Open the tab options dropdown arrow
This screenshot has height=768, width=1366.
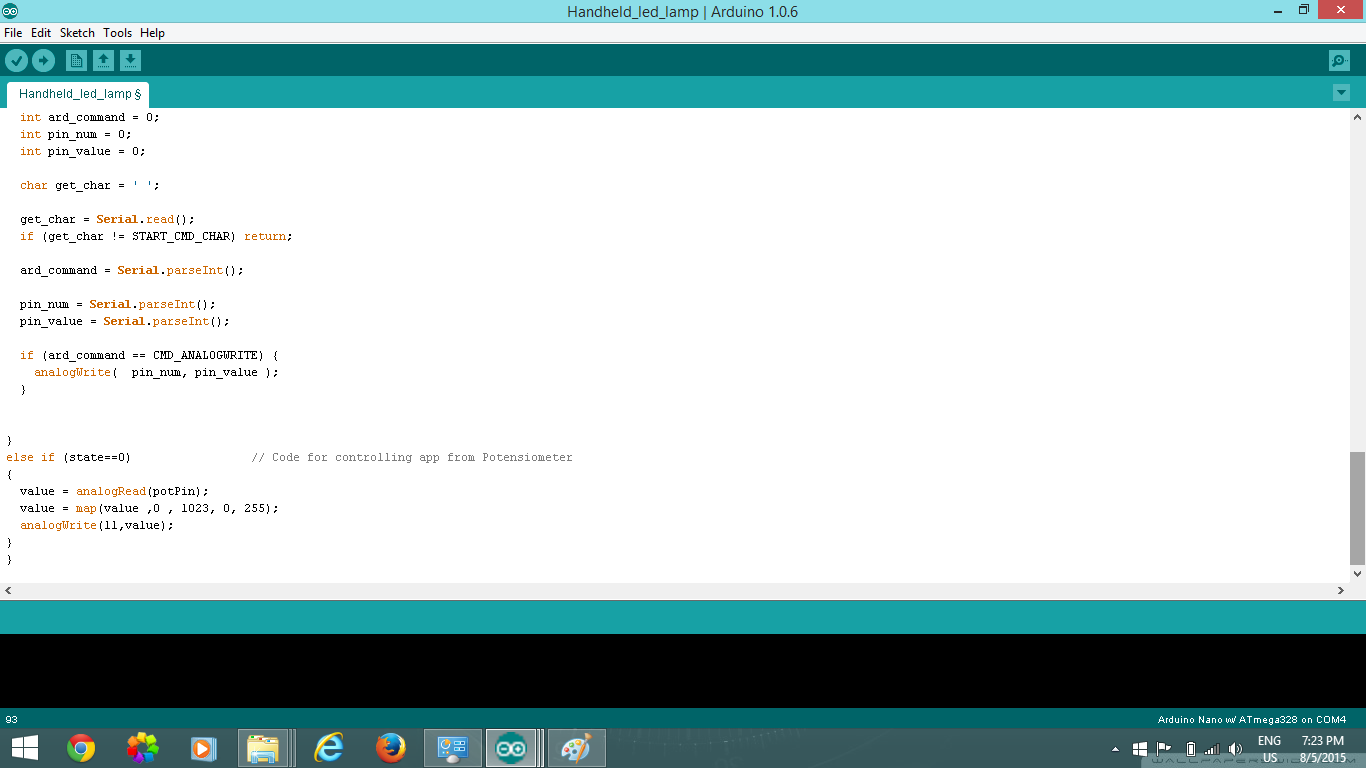tap(1341, 93)
